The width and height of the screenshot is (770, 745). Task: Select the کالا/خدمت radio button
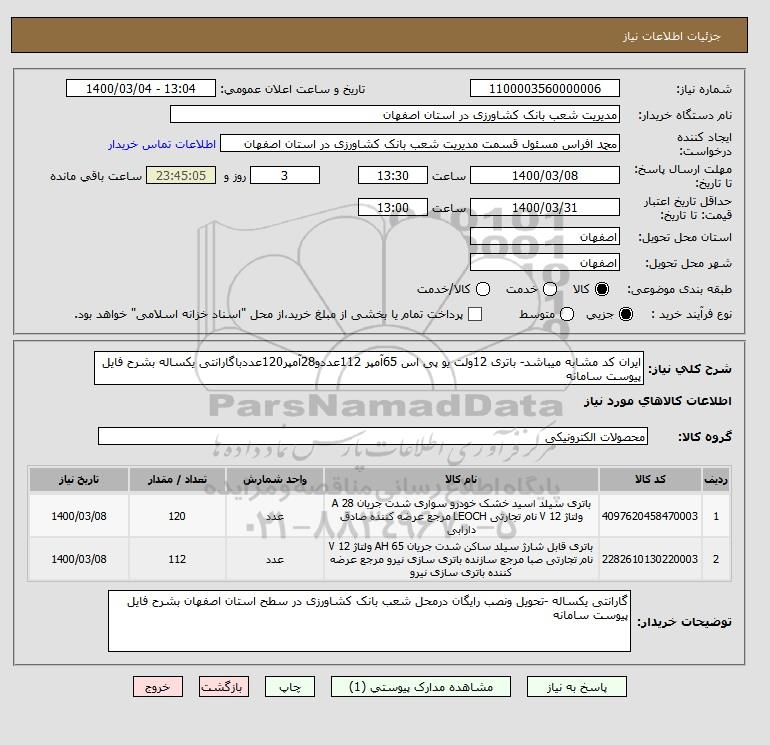coord(483,289)
